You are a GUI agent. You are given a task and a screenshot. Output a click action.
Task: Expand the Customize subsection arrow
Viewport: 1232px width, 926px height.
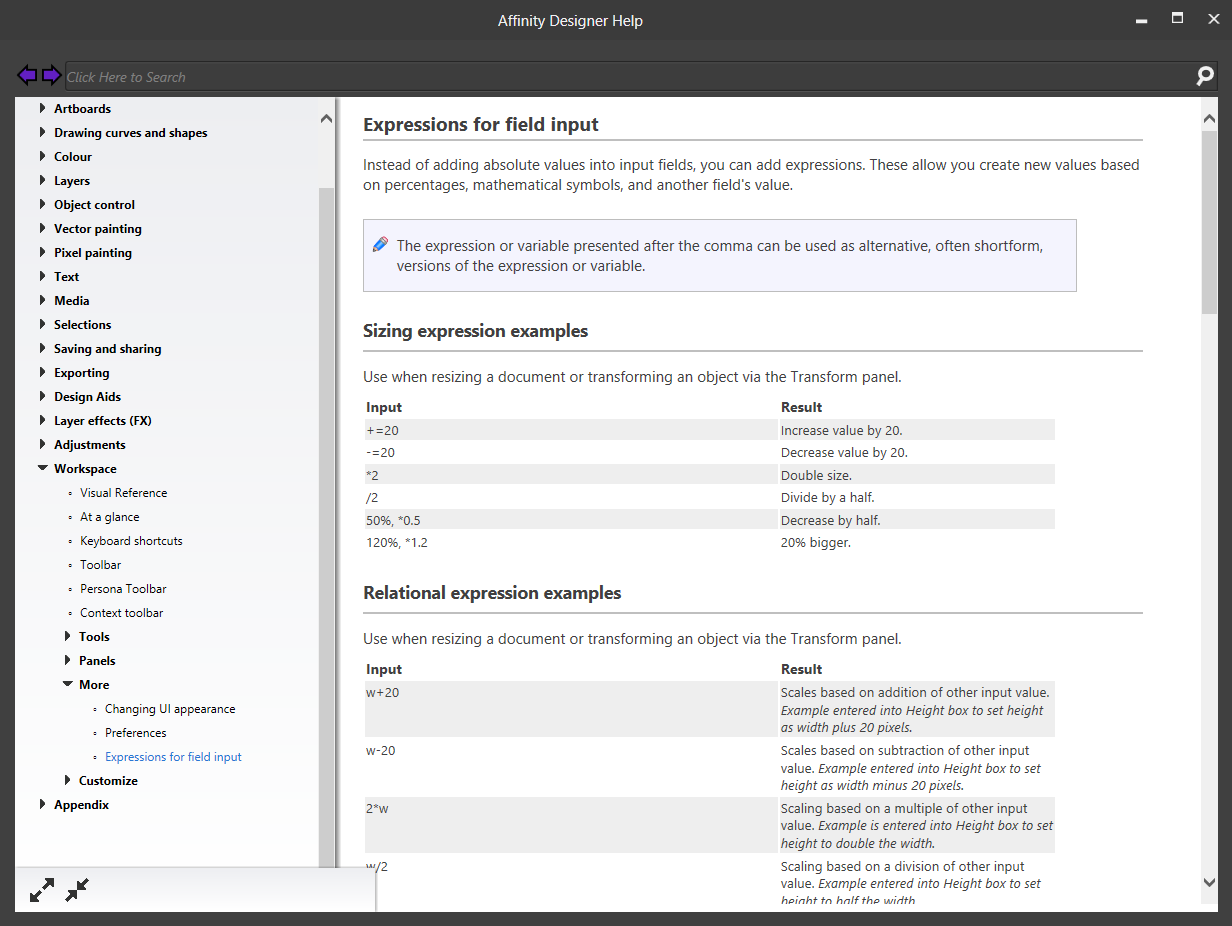[67, 780]
